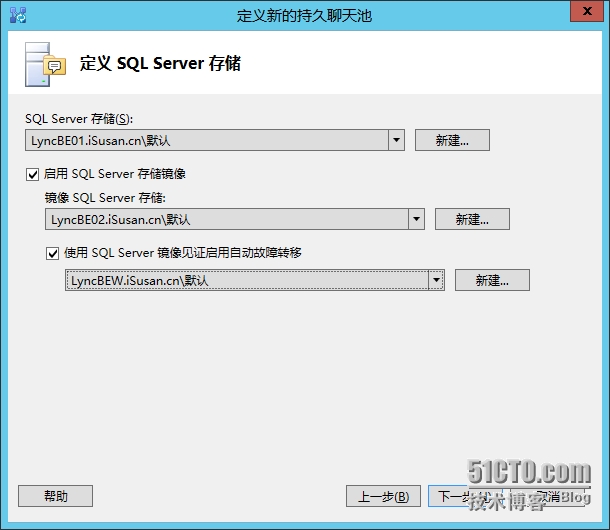Image resolution: width=610 pixels, height=530 pixels.
Task: Click the SQL Server 存储(S): label
Action: [79, 119]
